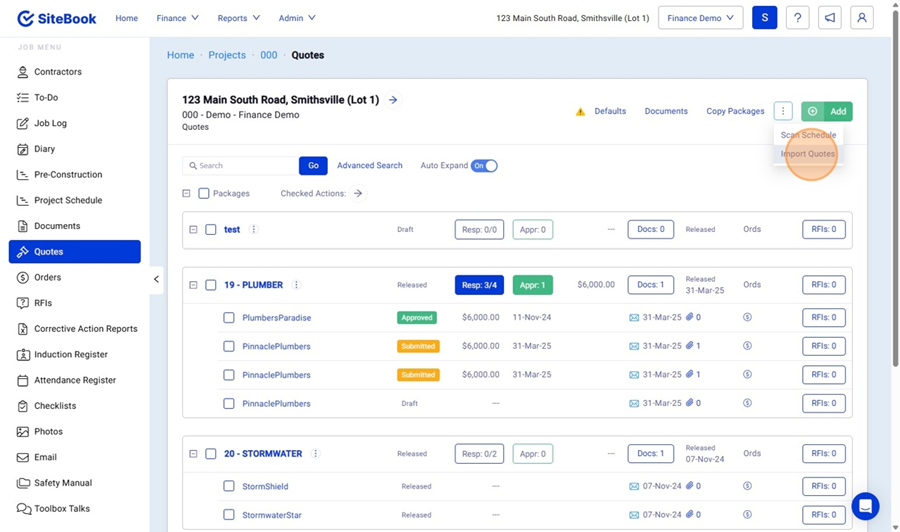Open the Finance Demo dropdown
The width and height of the screenshot is (900, 532).
[700, 18]
